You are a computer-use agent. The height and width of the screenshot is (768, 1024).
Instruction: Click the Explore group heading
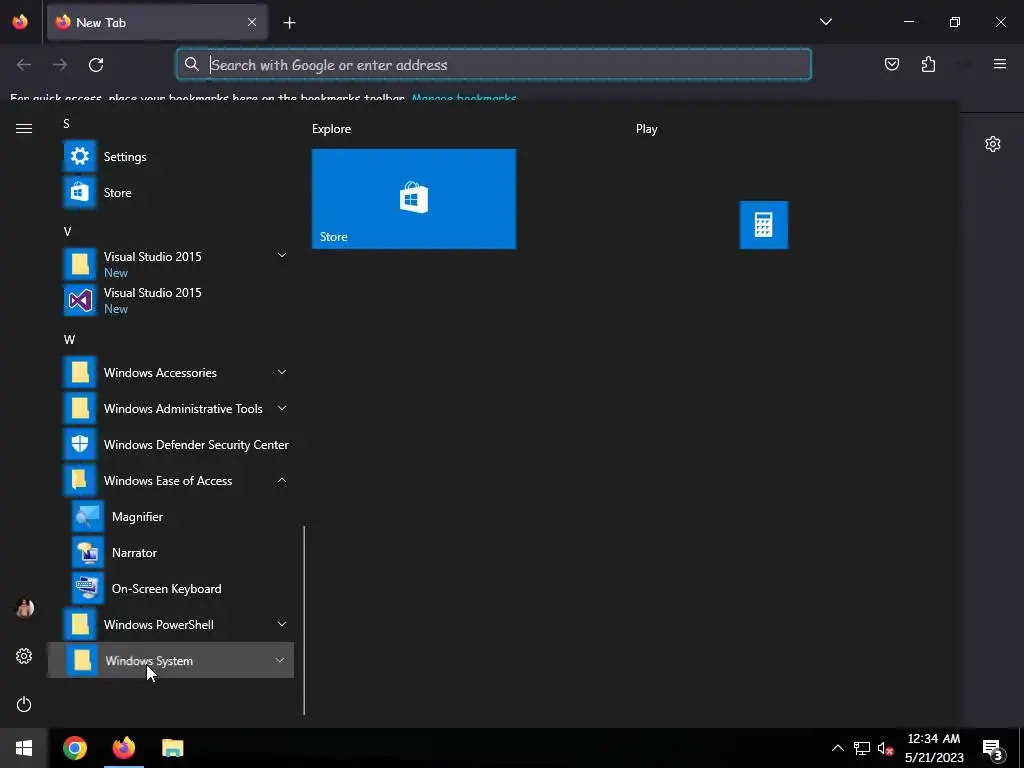pos(331,129)
